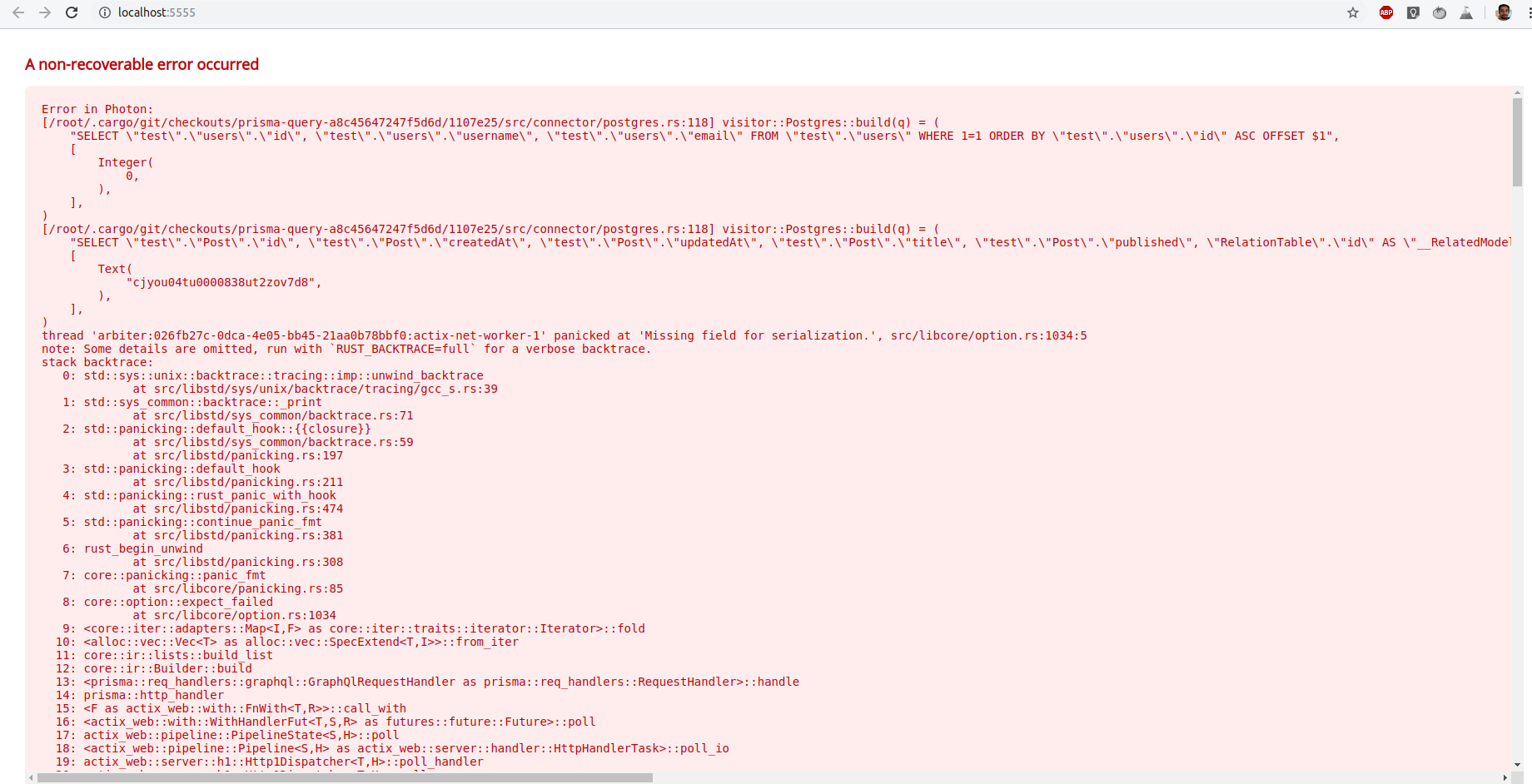Open the site info dropdown in the address bar
Screen dimensions: 1532x784
(104, 12)
